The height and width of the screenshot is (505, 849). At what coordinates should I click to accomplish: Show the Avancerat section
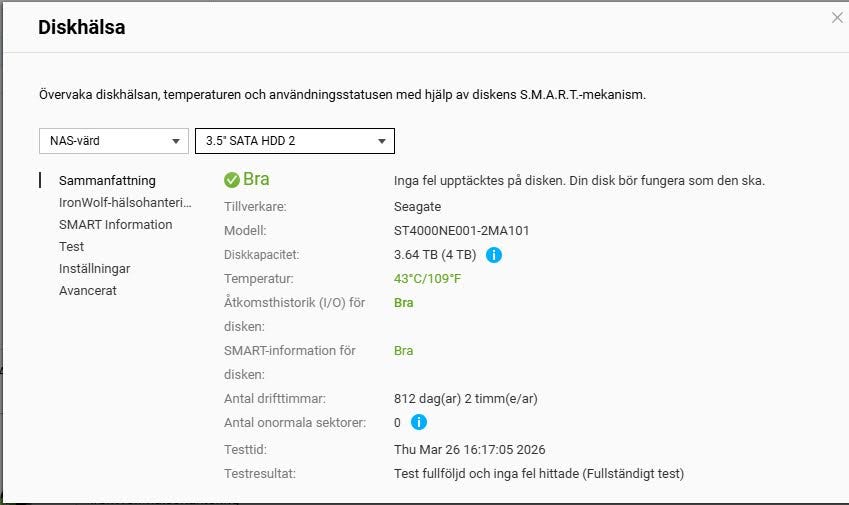pyautogui.click(x=88, y=291)
